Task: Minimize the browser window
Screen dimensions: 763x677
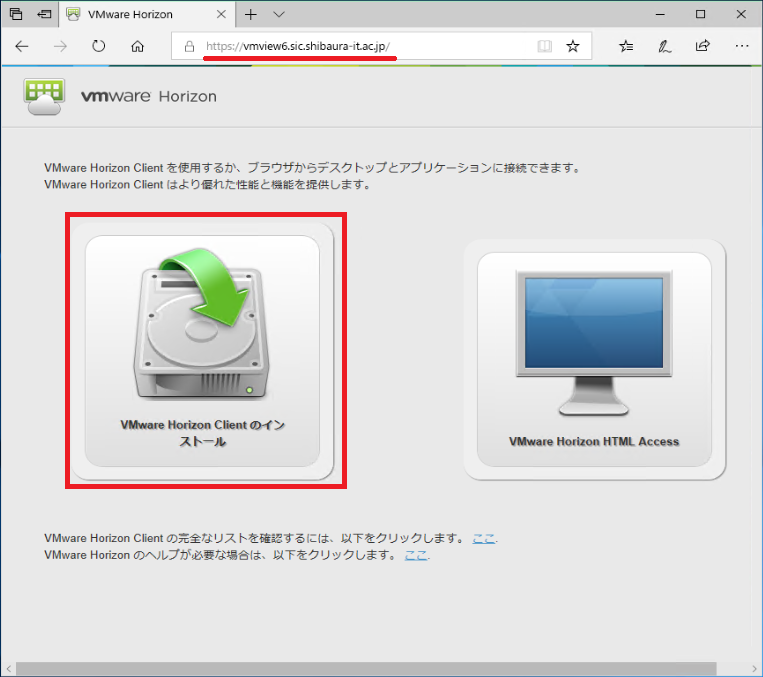Action: coord(660,15)
